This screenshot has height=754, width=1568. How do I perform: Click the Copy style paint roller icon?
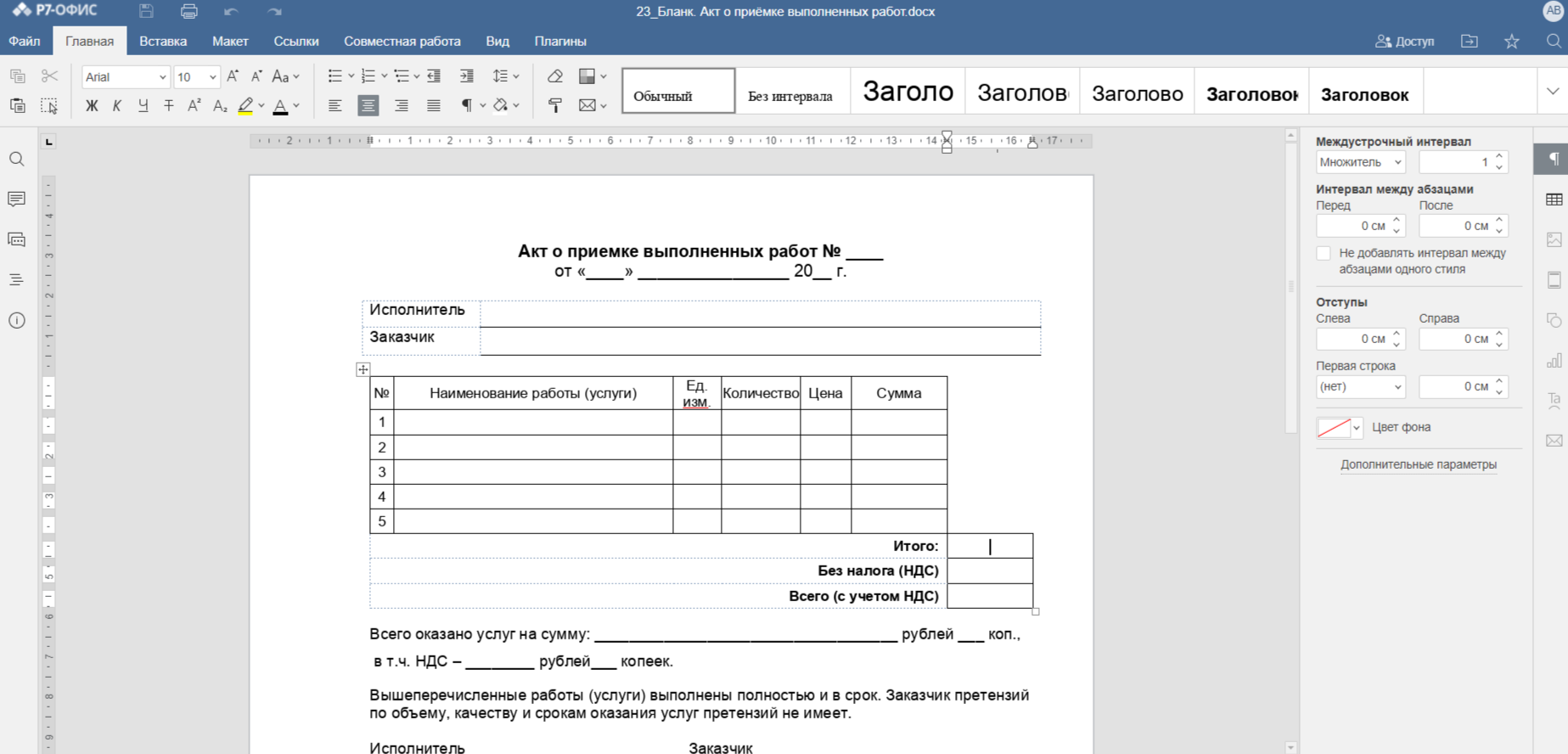pyautogui.click(x=555, y=105)
